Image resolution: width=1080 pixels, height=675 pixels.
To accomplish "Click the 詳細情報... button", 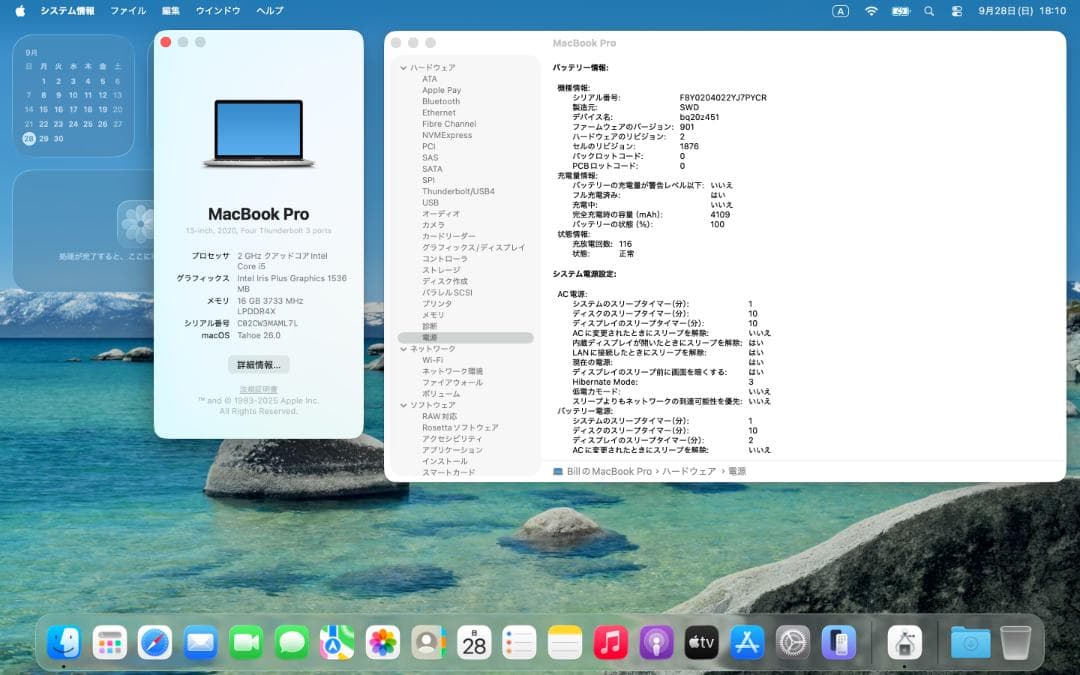I will click(258, 365).
